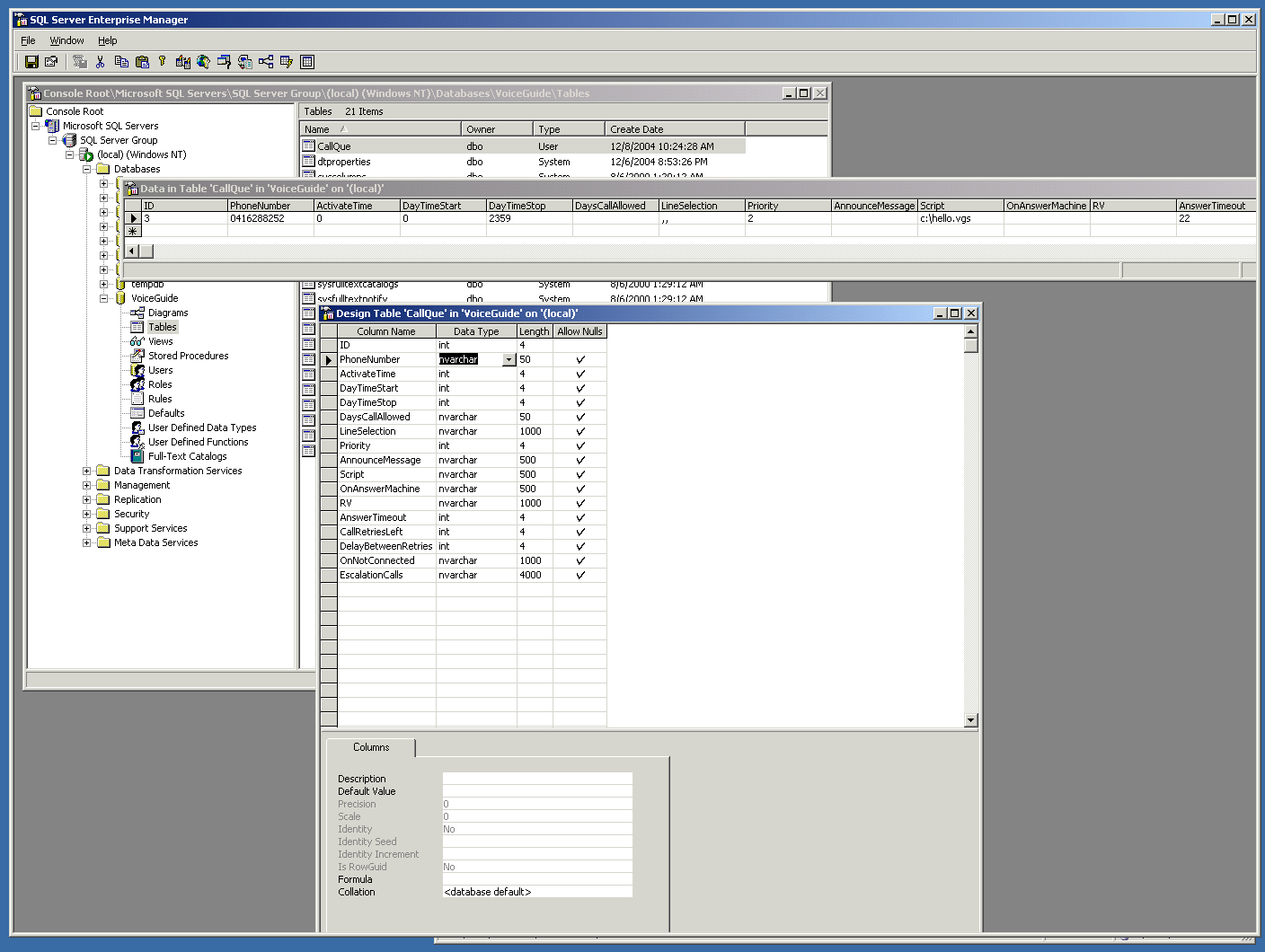Screen dimensions: 1265x952
Task: Expand the Data Transformation Services folder
Action: 87,471
